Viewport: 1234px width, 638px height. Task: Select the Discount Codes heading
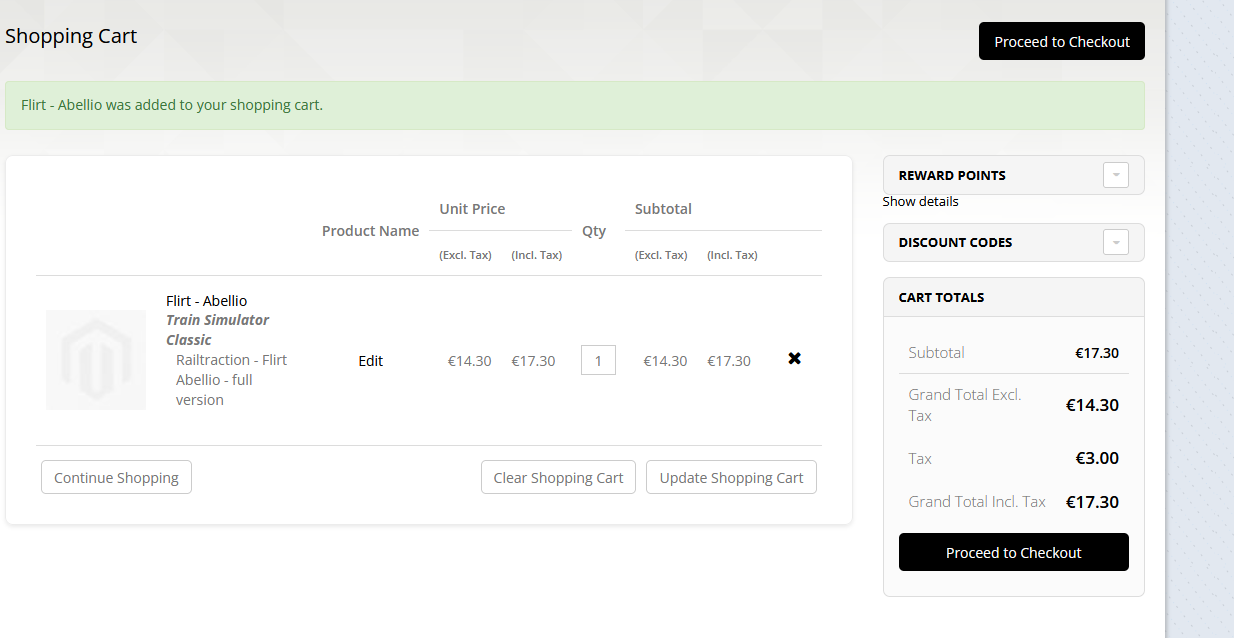coord(955,242)
